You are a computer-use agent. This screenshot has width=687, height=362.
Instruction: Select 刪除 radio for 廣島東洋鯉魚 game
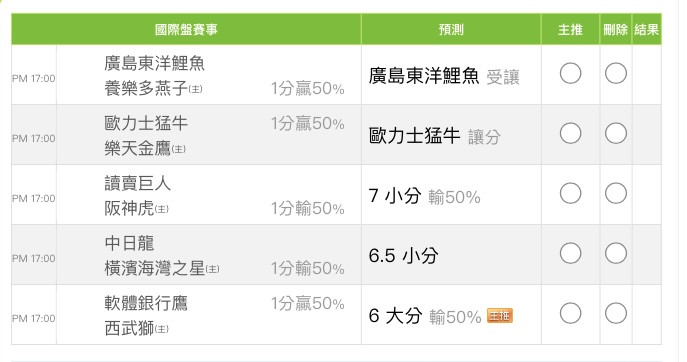pos(616,73)
